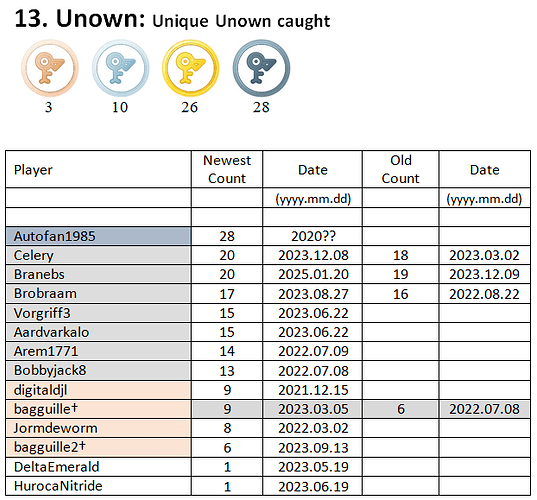537x500 pixels.
Task: Click the platinum Unown medal icon
Action: [x=261, y=68]
